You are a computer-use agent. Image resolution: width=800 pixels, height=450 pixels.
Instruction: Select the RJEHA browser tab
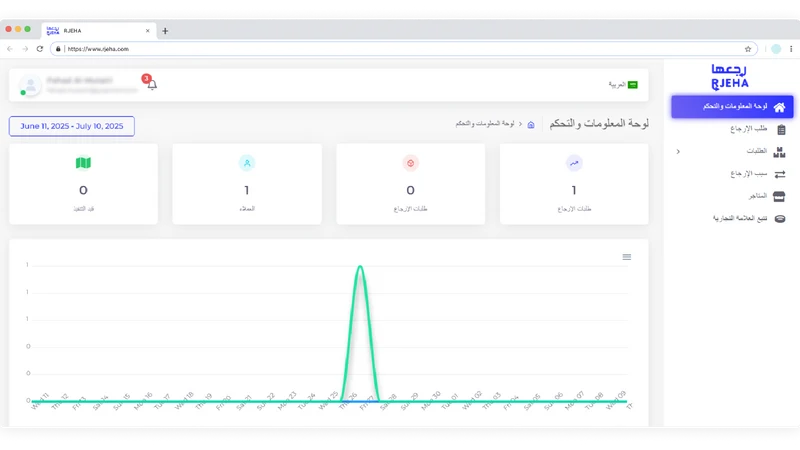click(x=98, y=31)
